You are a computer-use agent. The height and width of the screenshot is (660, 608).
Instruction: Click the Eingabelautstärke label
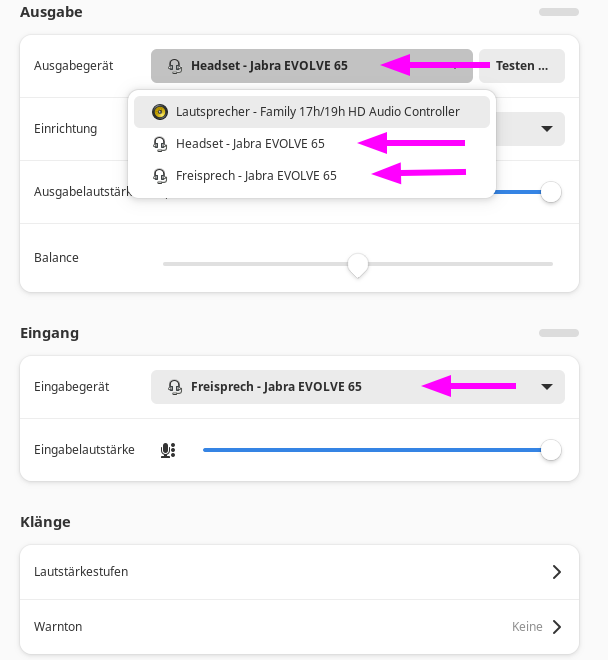click(84, 450)
